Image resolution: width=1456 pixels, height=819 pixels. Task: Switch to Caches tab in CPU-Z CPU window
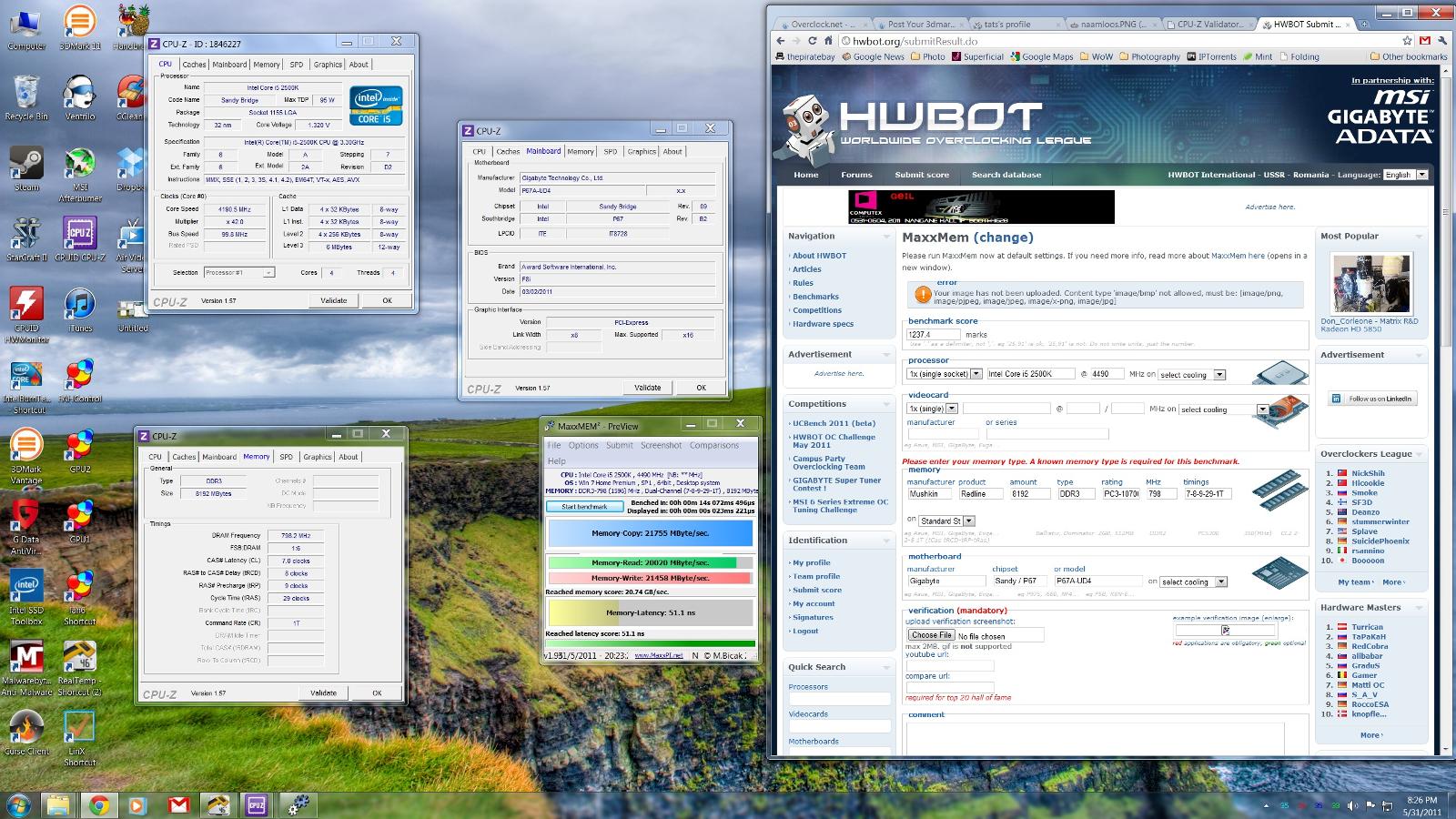coord(194,65)
